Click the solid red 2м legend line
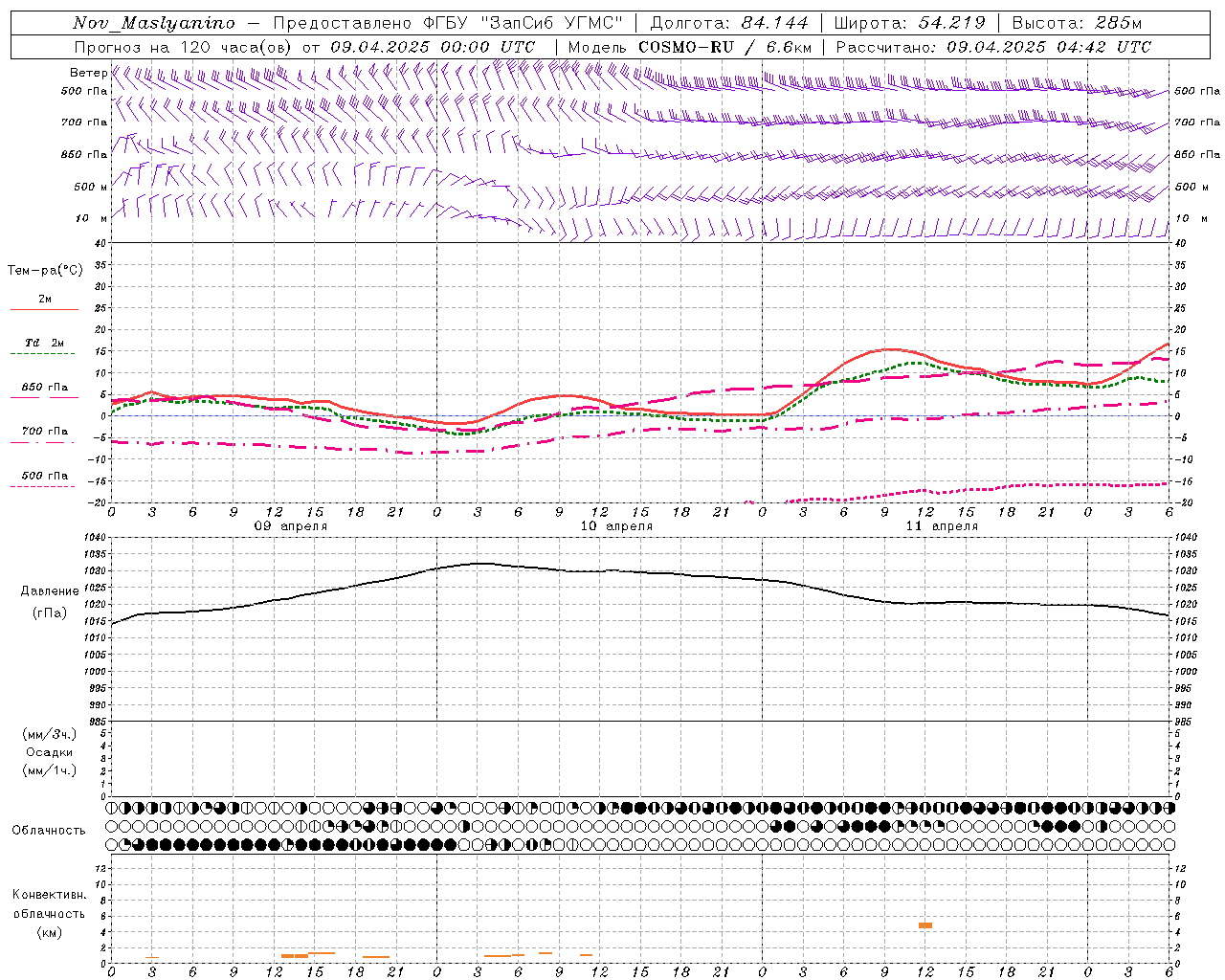 [44, 309]
